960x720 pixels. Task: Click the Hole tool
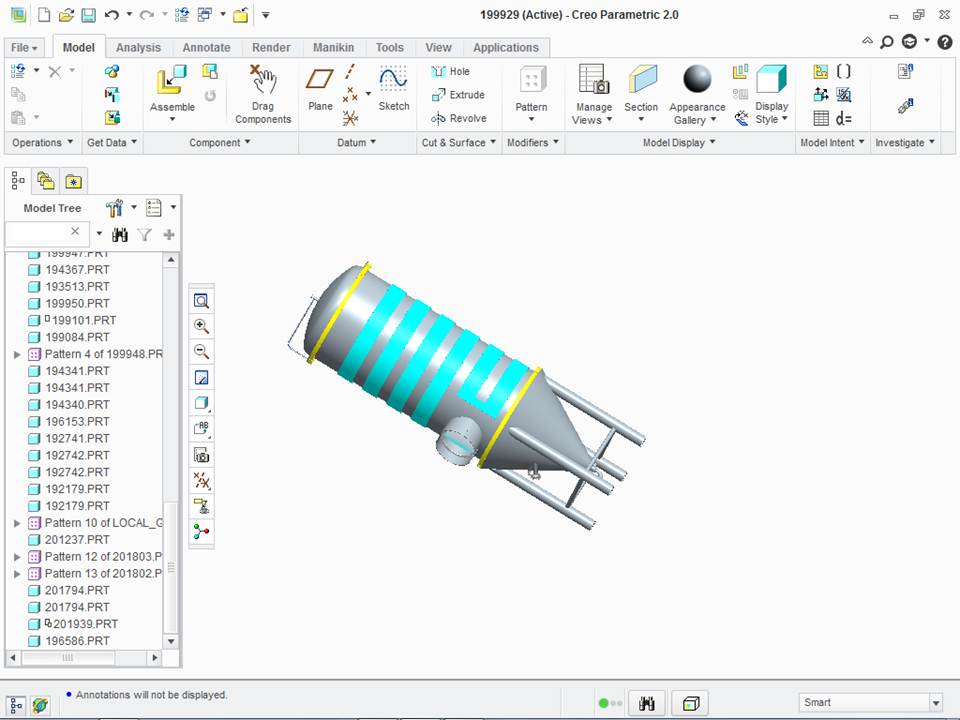(x=451, y=71)
